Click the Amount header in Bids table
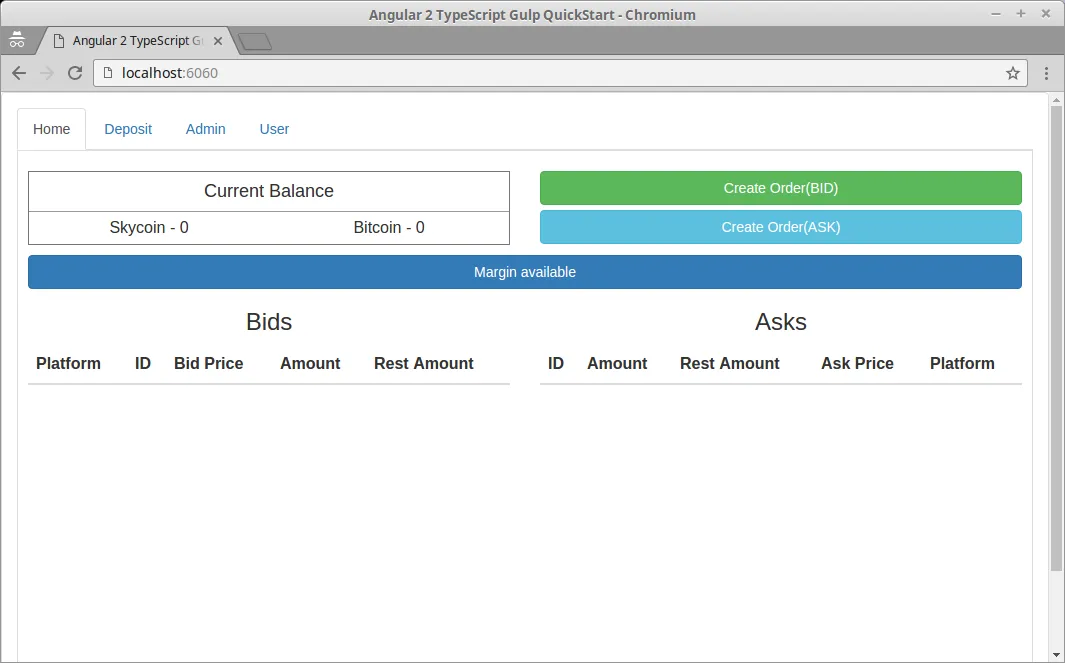Image resolution: width=1065 pixels, height=663 pixels. coord(310,363)
